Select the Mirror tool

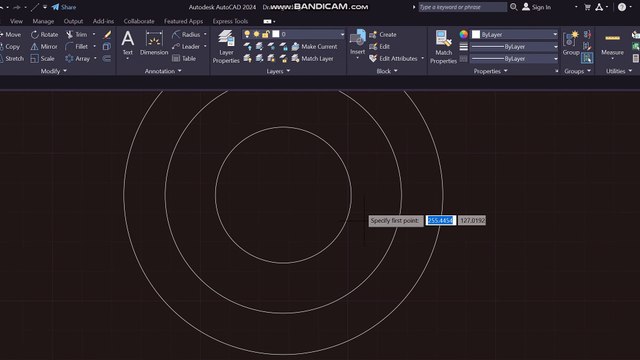point(44,47)
